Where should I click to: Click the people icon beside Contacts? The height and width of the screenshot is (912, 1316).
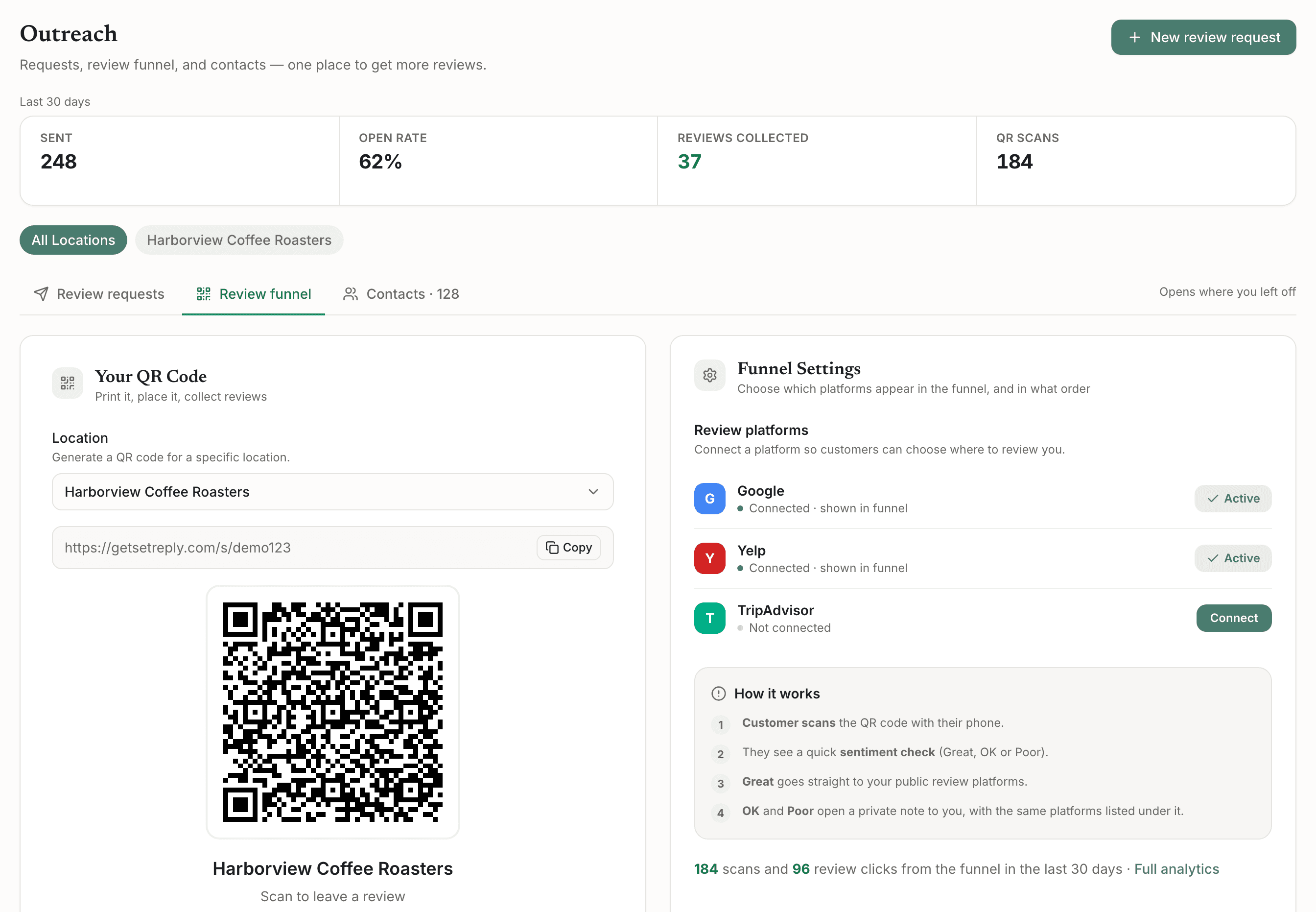[x=350, y=294]
